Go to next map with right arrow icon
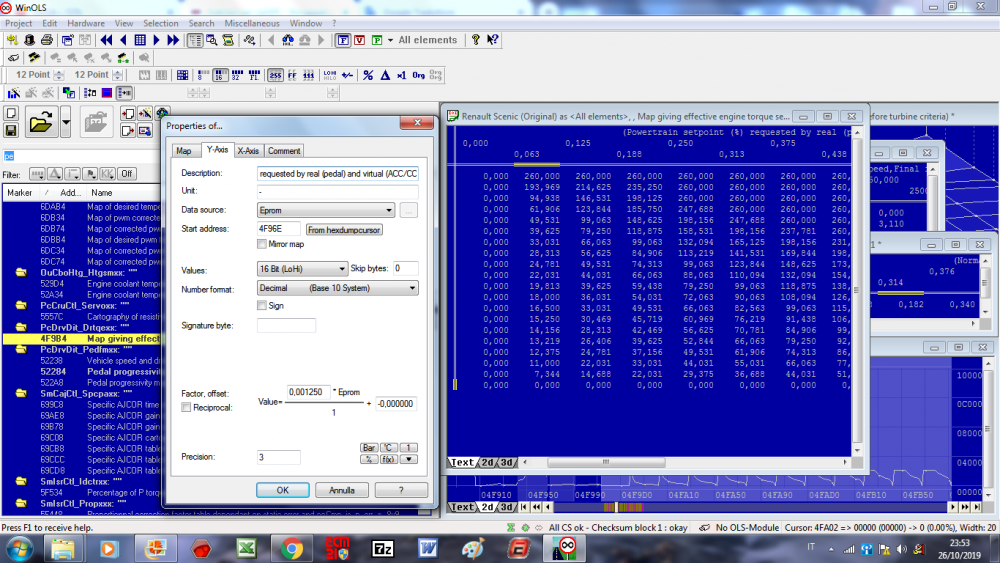Image resolution: width=1000 pixels, height=563 pixels. pyautogui.click(x=156, y=40)
